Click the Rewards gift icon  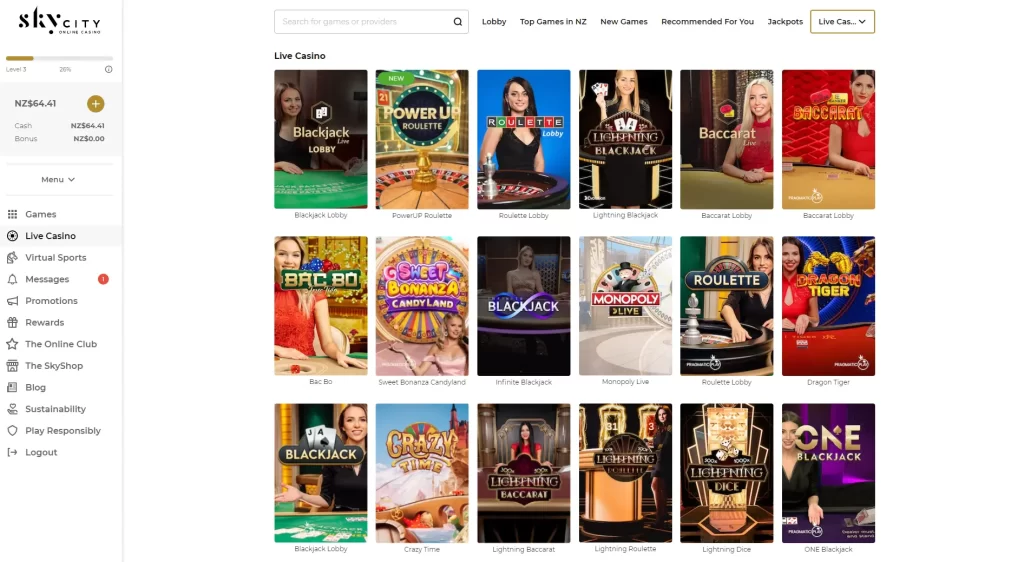point(12,322)
